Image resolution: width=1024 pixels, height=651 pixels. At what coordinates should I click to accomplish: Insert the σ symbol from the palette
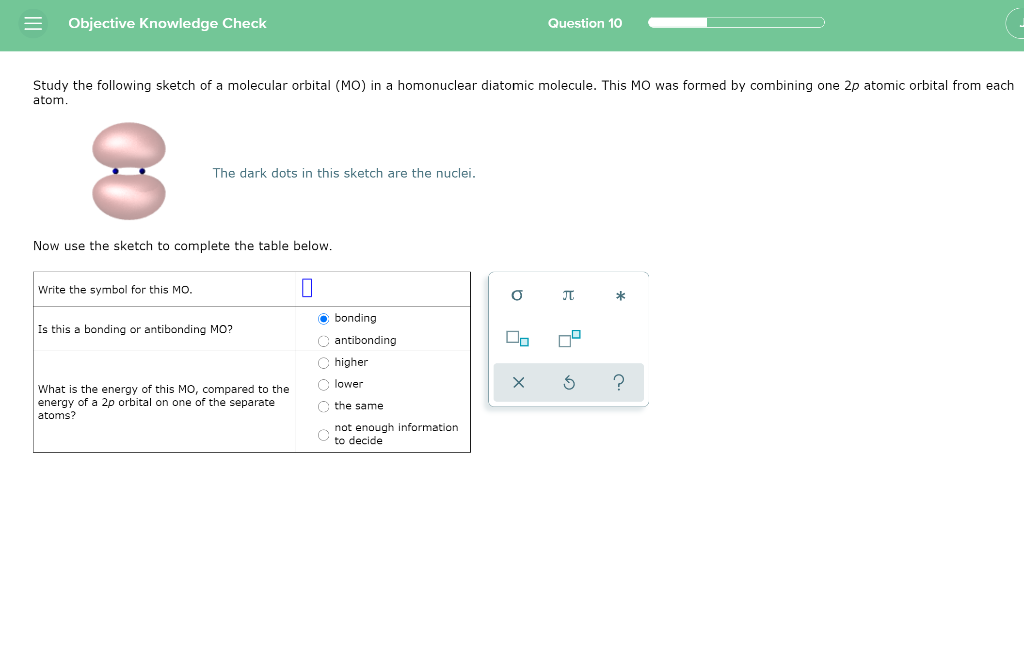click(517, 295)
